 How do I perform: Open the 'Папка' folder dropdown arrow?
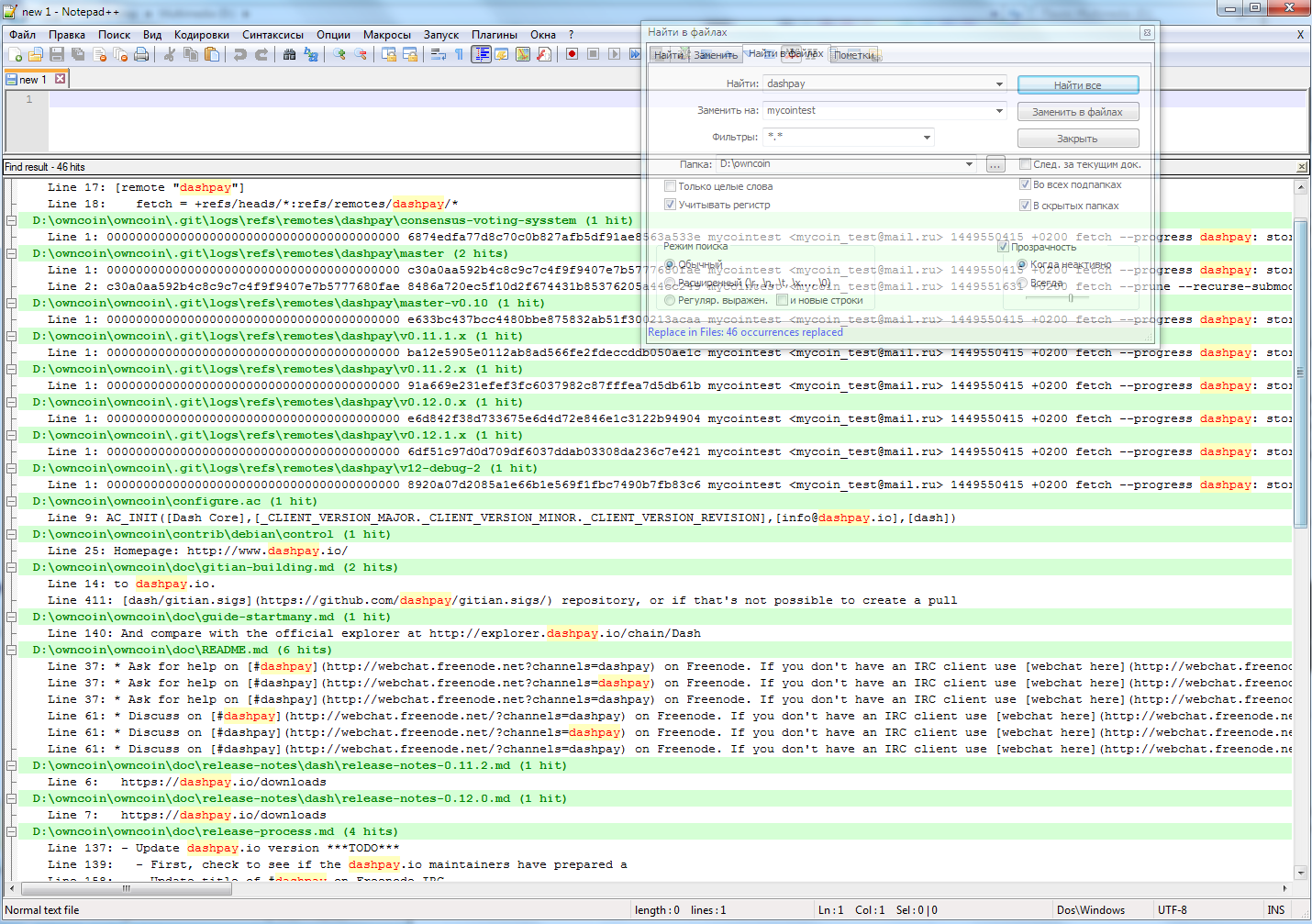969,164
